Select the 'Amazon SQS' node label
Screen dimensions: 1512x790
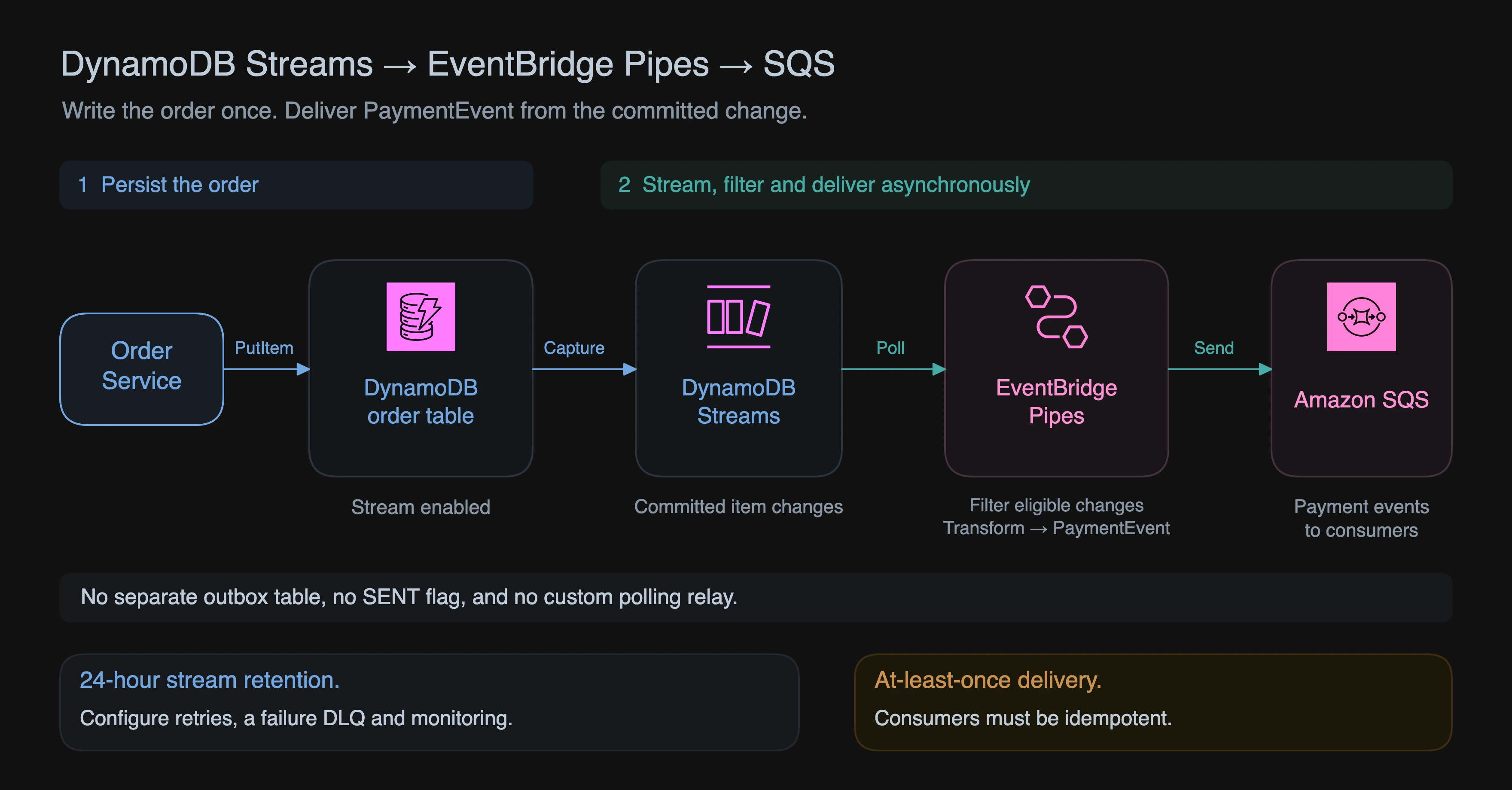tap(1361, 400)
